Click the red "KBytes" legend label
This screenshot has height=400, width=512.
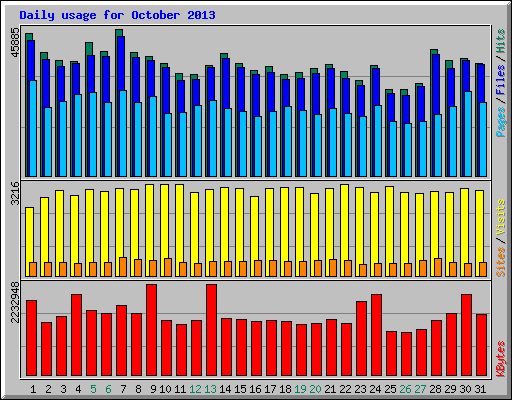[500, 359]
